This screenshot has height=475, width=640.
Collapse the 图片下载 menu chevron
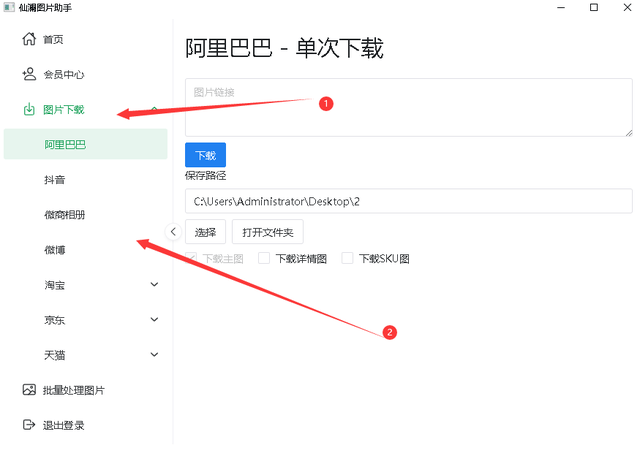(154, 109)
